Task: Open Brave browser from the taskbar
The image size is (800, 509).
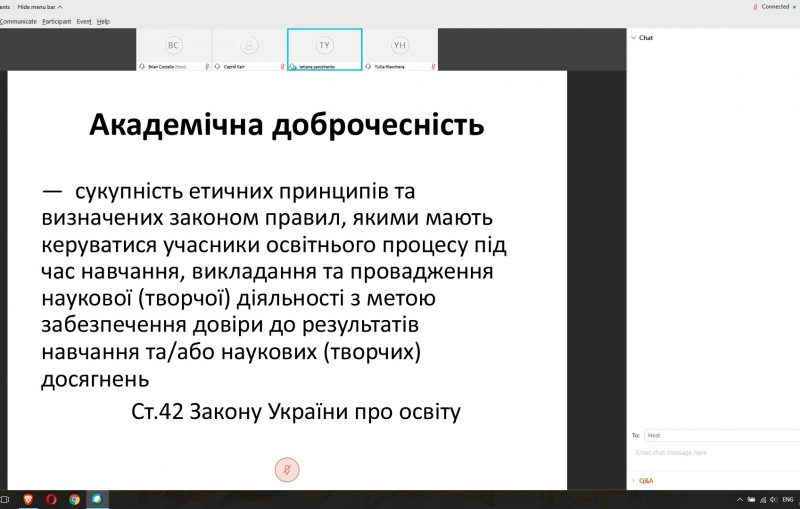Action: (27, 499)
